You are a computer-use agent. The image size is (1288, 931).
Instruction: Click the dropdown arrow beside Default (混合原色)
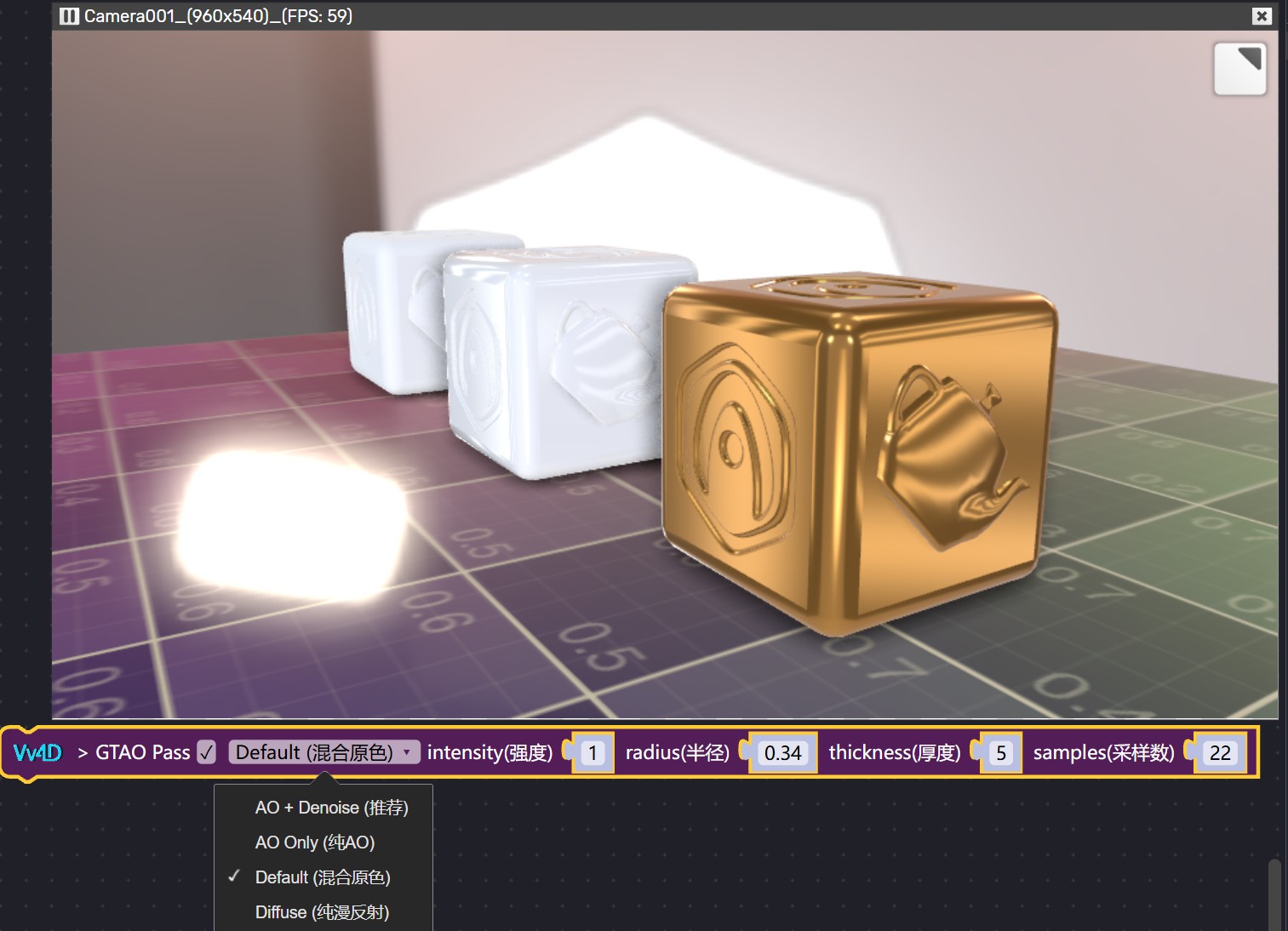click(x=407, y=752)
